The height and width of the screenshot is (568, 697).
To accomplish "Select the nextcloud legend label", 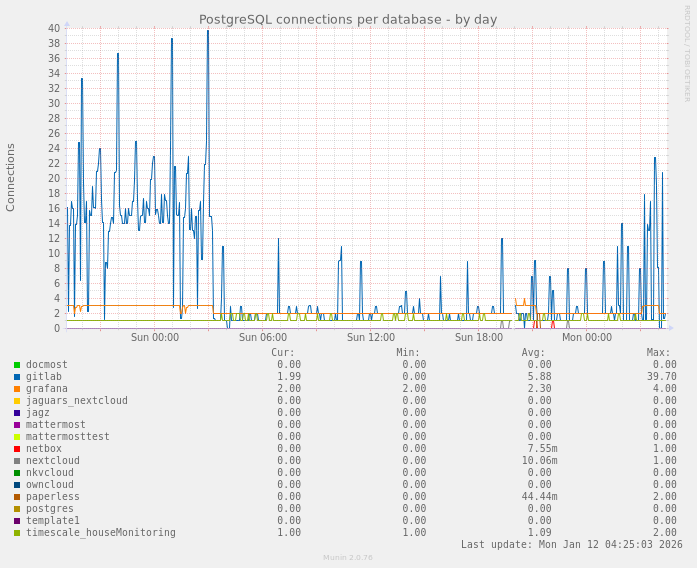I will (52, 460).
